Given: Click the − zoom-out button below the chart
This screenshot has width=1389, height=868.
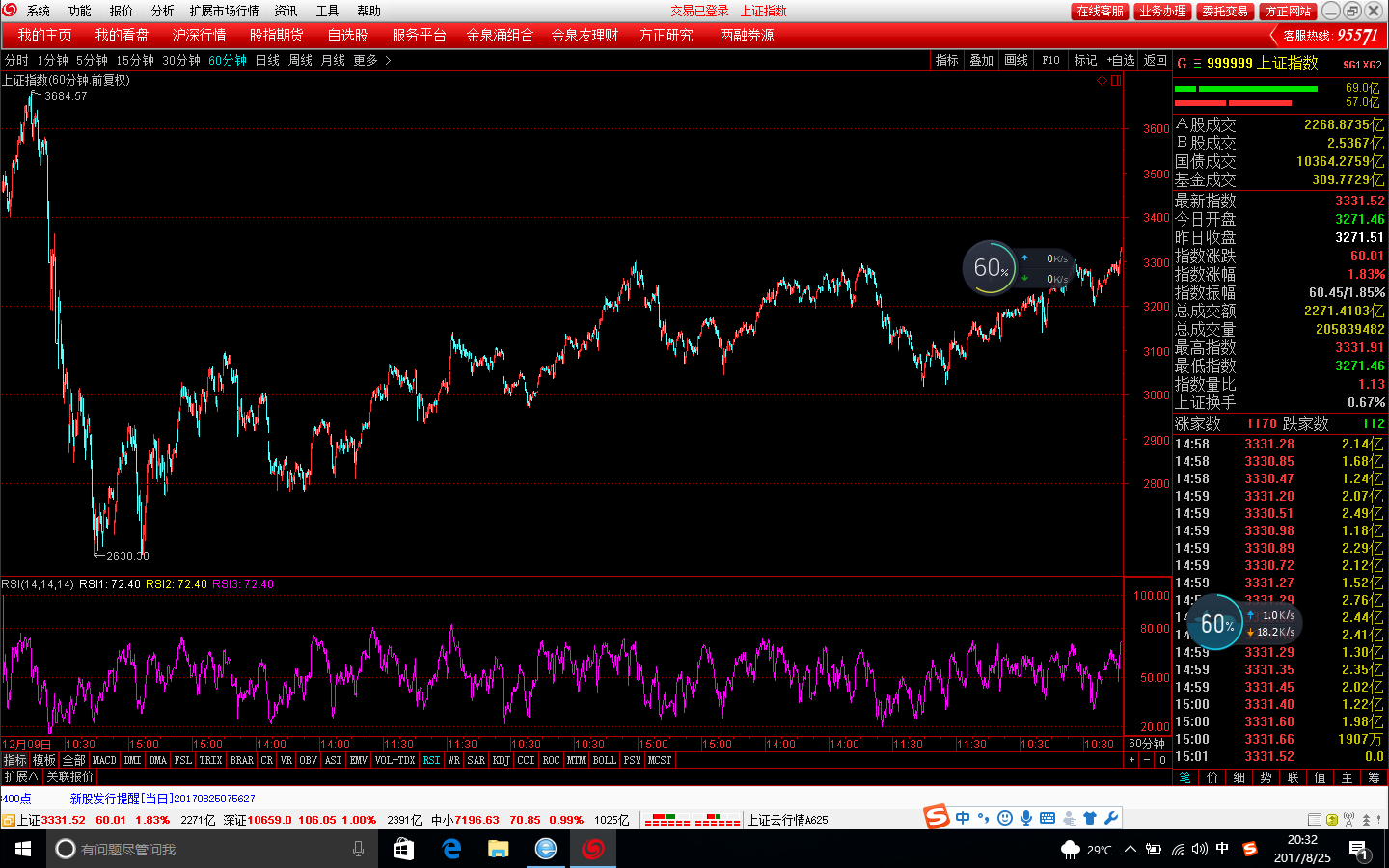Looking at the screenshot, I should [1147, 760].
